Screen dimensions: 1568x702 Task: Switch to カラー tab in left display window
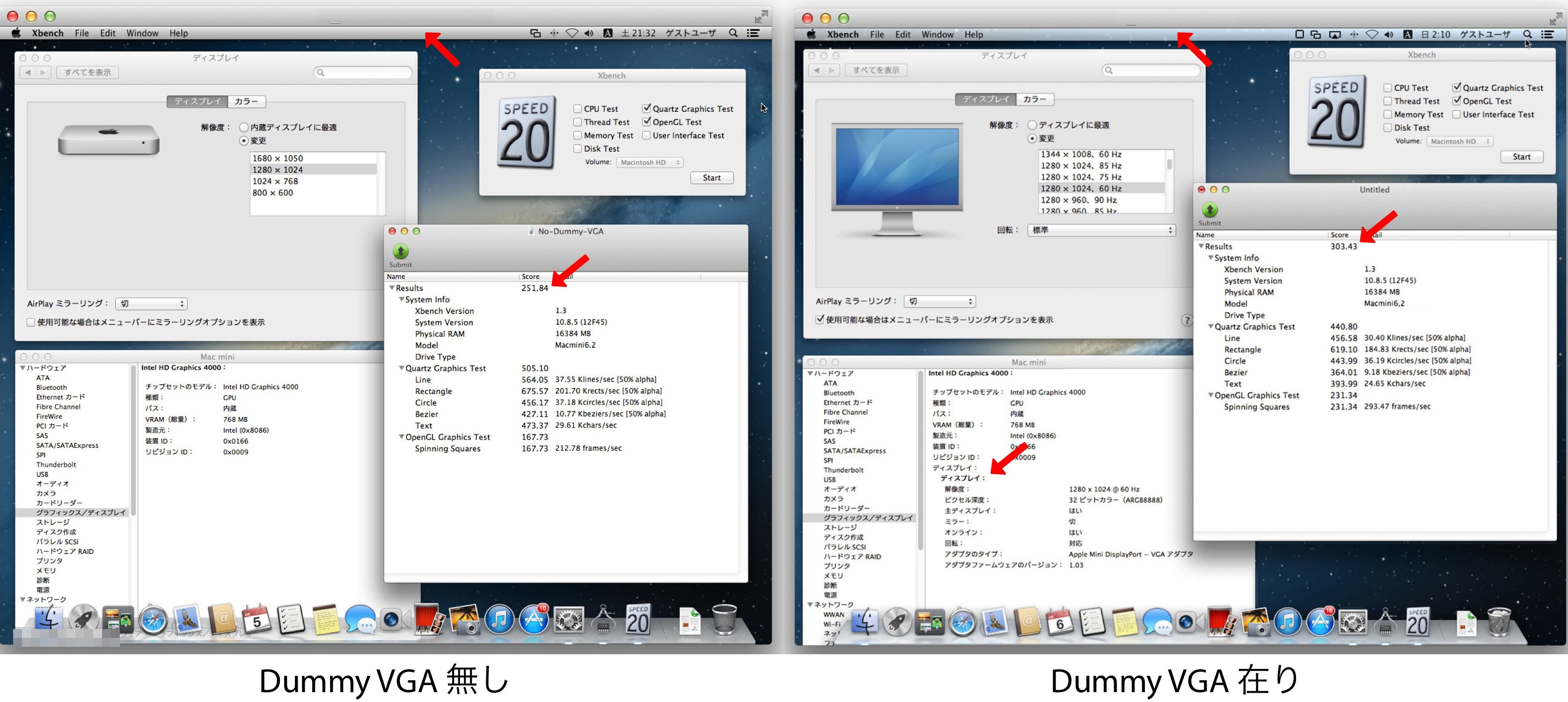click(x=247, y=102)
